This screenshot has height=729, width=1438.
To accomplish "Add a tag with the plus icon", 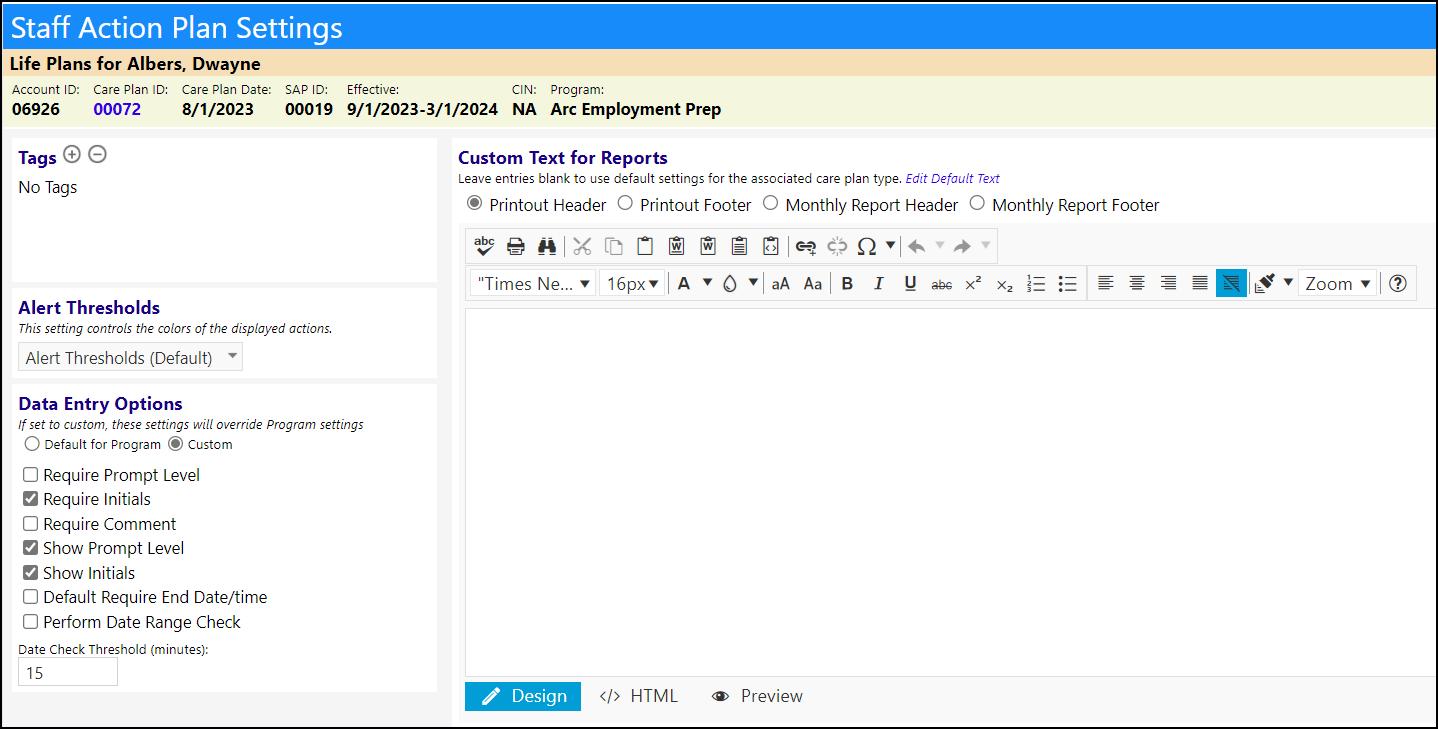I will pyautogui.click(x=71, y=155).
